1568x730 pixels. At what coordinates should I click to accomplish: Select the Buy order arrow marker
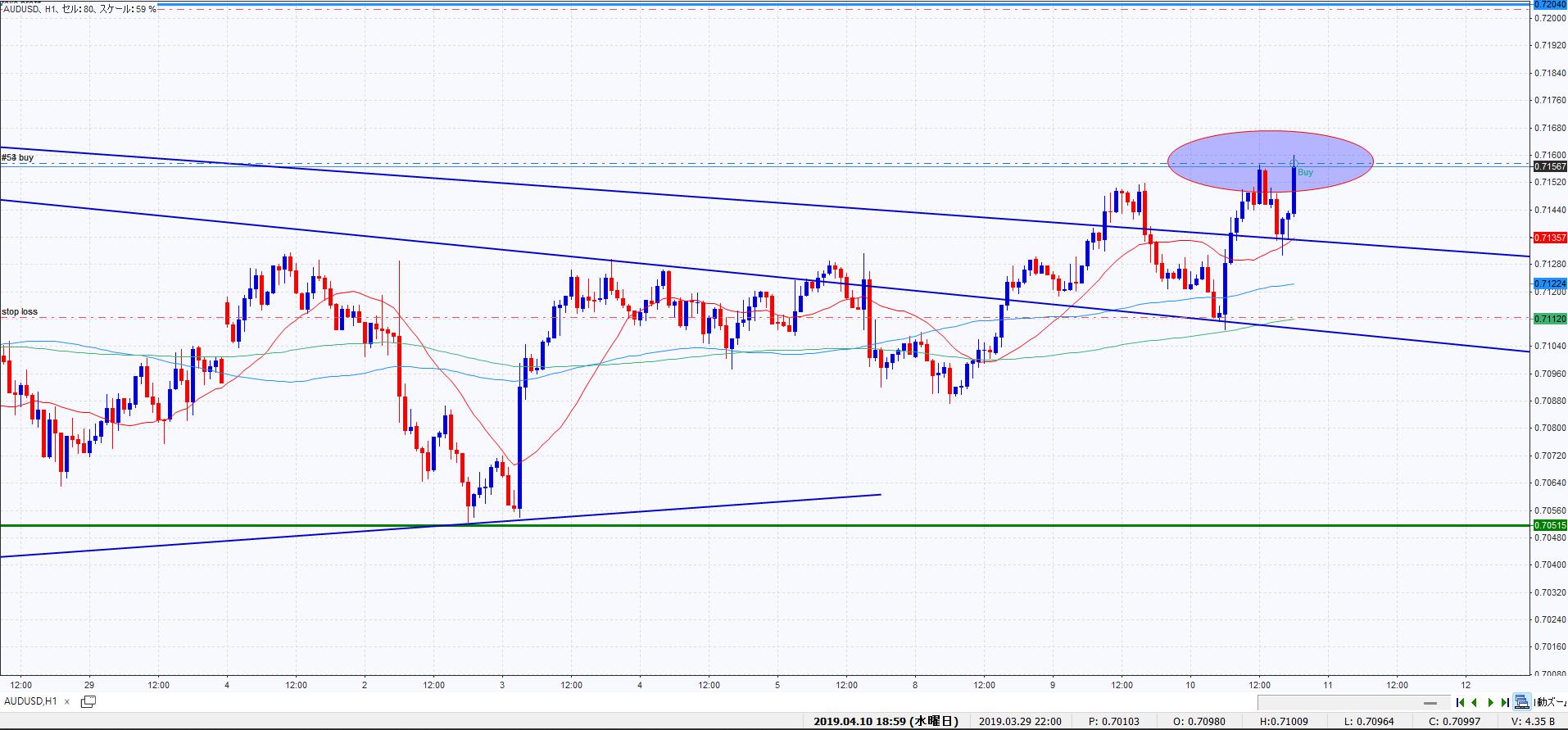pos(1294,163)
